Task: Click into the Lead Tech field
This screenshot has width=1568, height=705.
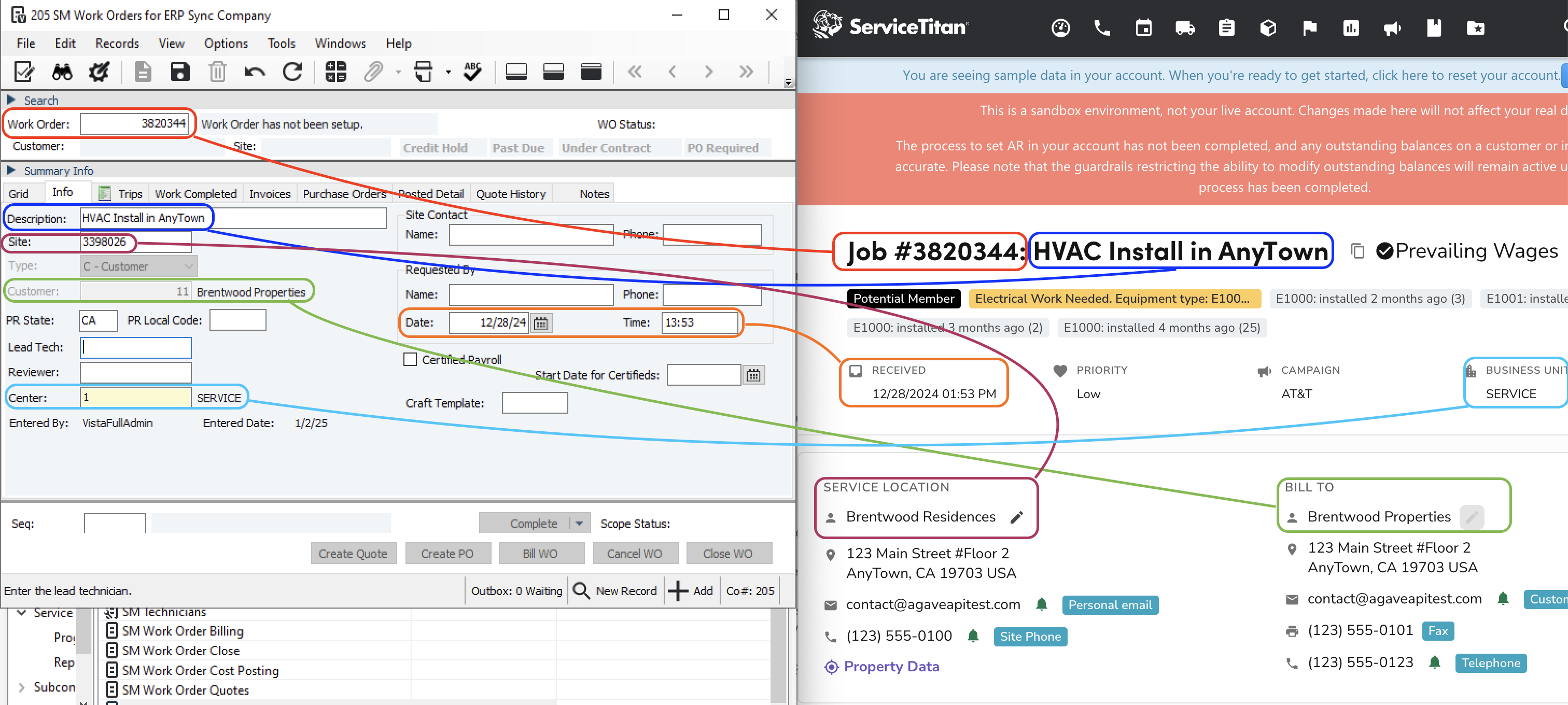Action: pyautogui.click(x=136, y=347)
